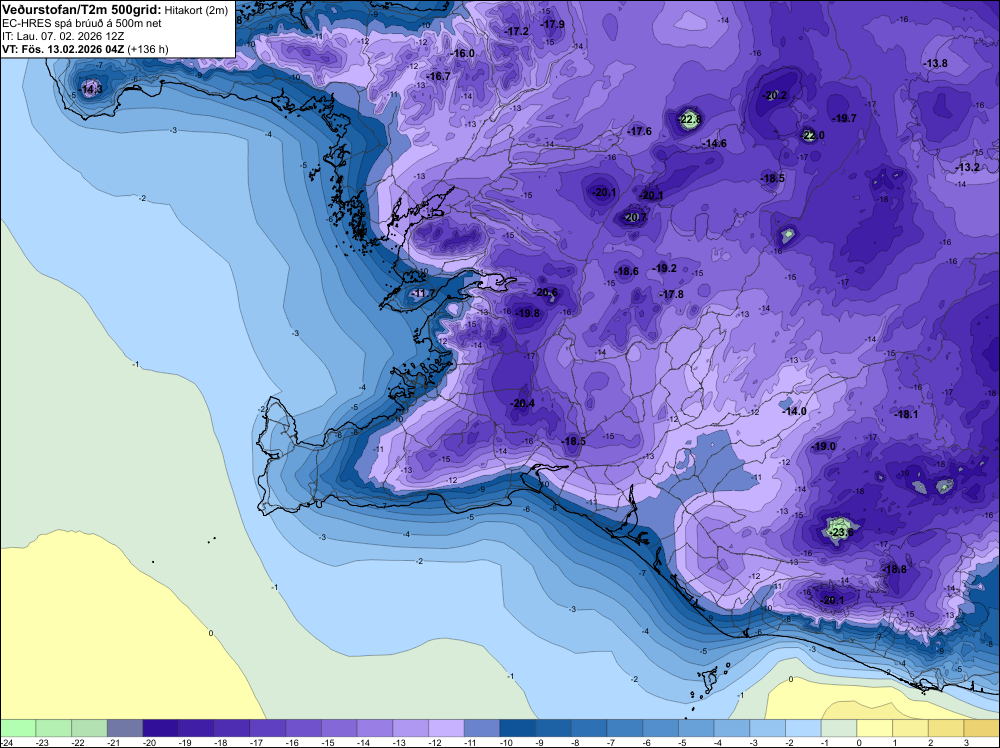Select the legend swatch labeled -10
The image size is (1000, 748).
[x=518, y=728]
